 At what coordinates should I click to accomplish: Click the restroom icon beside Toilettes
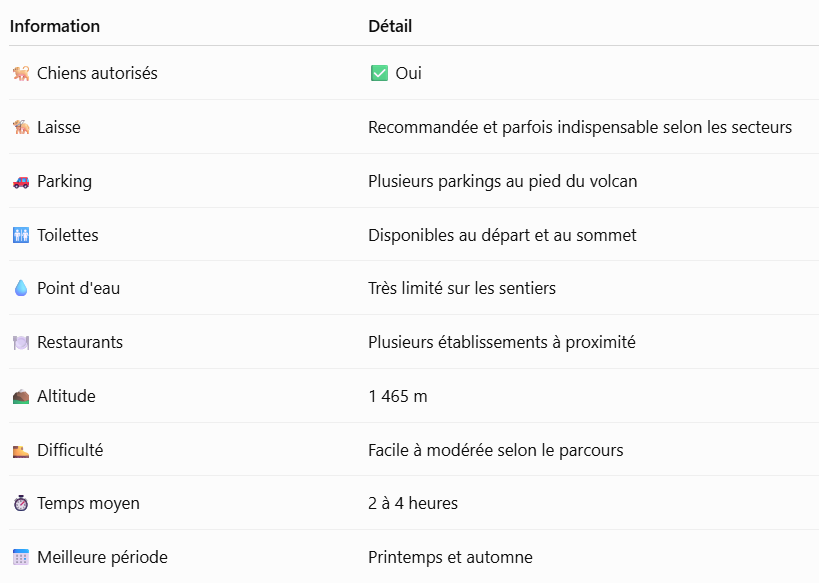tap(21, 235)
